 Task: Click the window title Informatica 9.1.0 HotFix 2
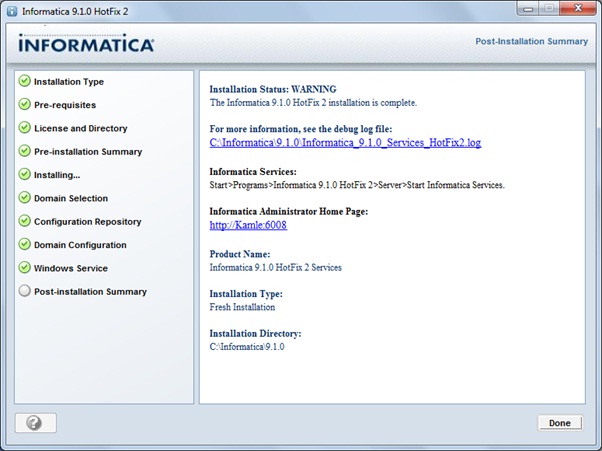tap(75, 12)
